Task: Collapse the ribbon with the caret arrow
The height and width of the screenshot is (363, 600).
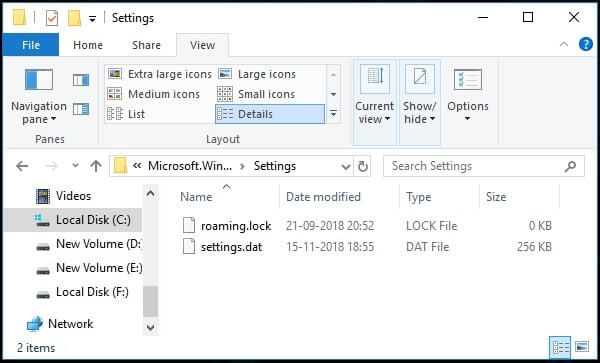Action: point(564,44)
